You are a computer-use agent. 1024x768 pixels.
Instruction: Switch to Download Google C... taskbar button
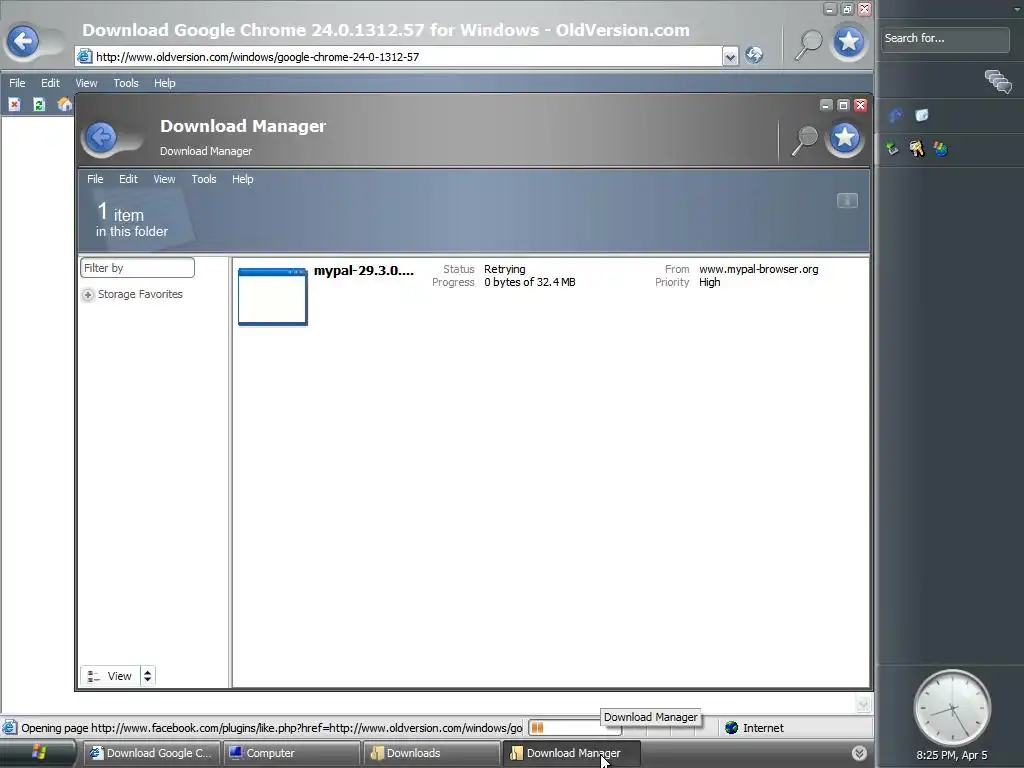(x=152, y=753)
